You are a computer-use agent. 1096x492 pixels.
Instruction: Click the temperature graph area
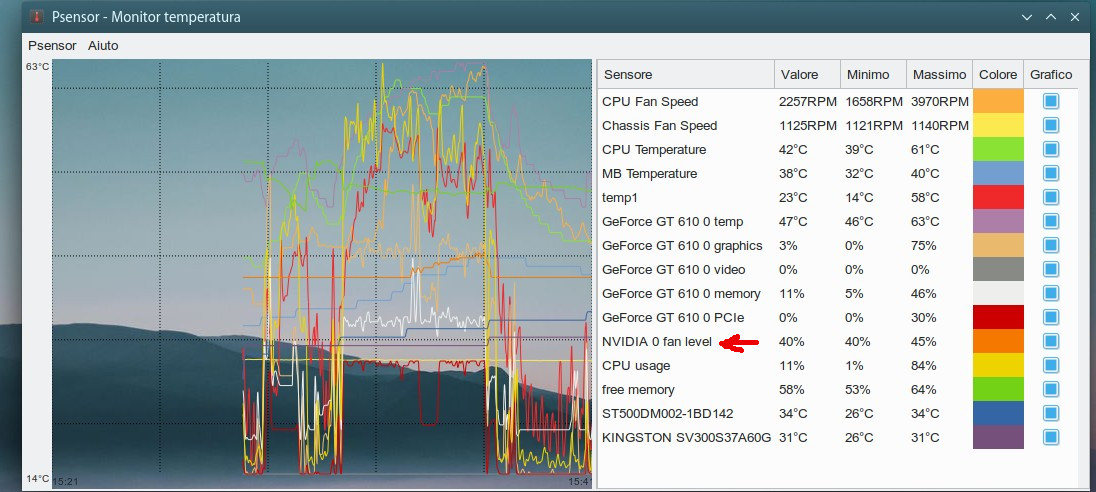click(322, 274)
